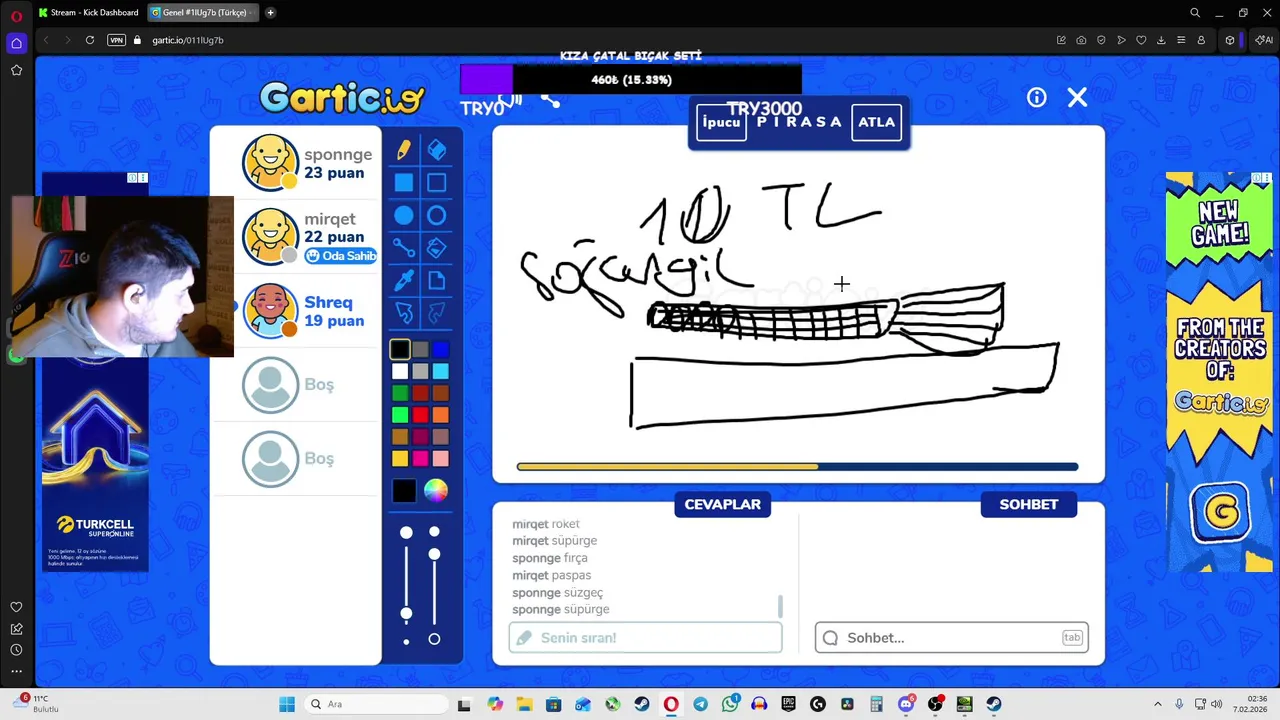
Task: Open Discord from the taskbar
Action: 906,704
